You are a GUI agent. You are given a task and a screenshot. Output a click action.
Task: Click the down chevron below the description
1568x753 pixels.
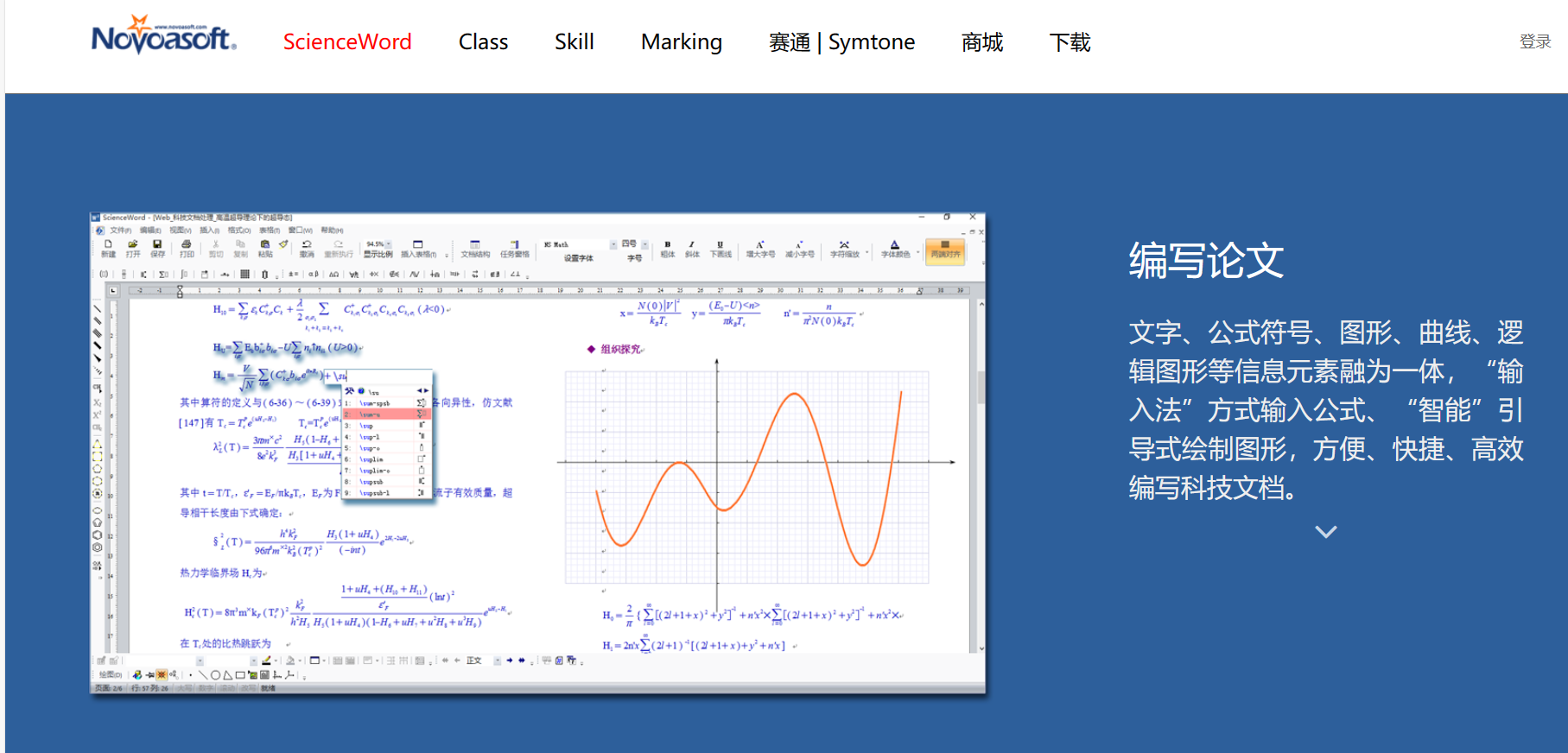pos(1326,532)
